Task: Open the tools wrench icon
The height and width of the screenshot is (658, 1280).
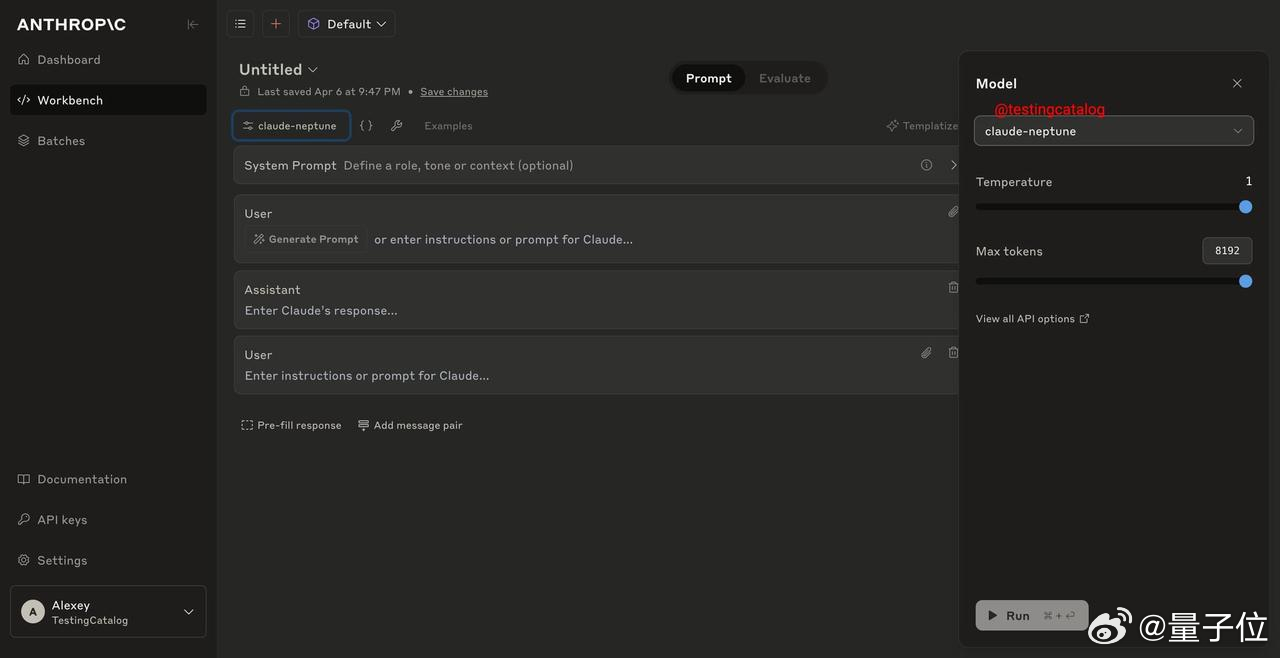Action: (x=397, y=126)
